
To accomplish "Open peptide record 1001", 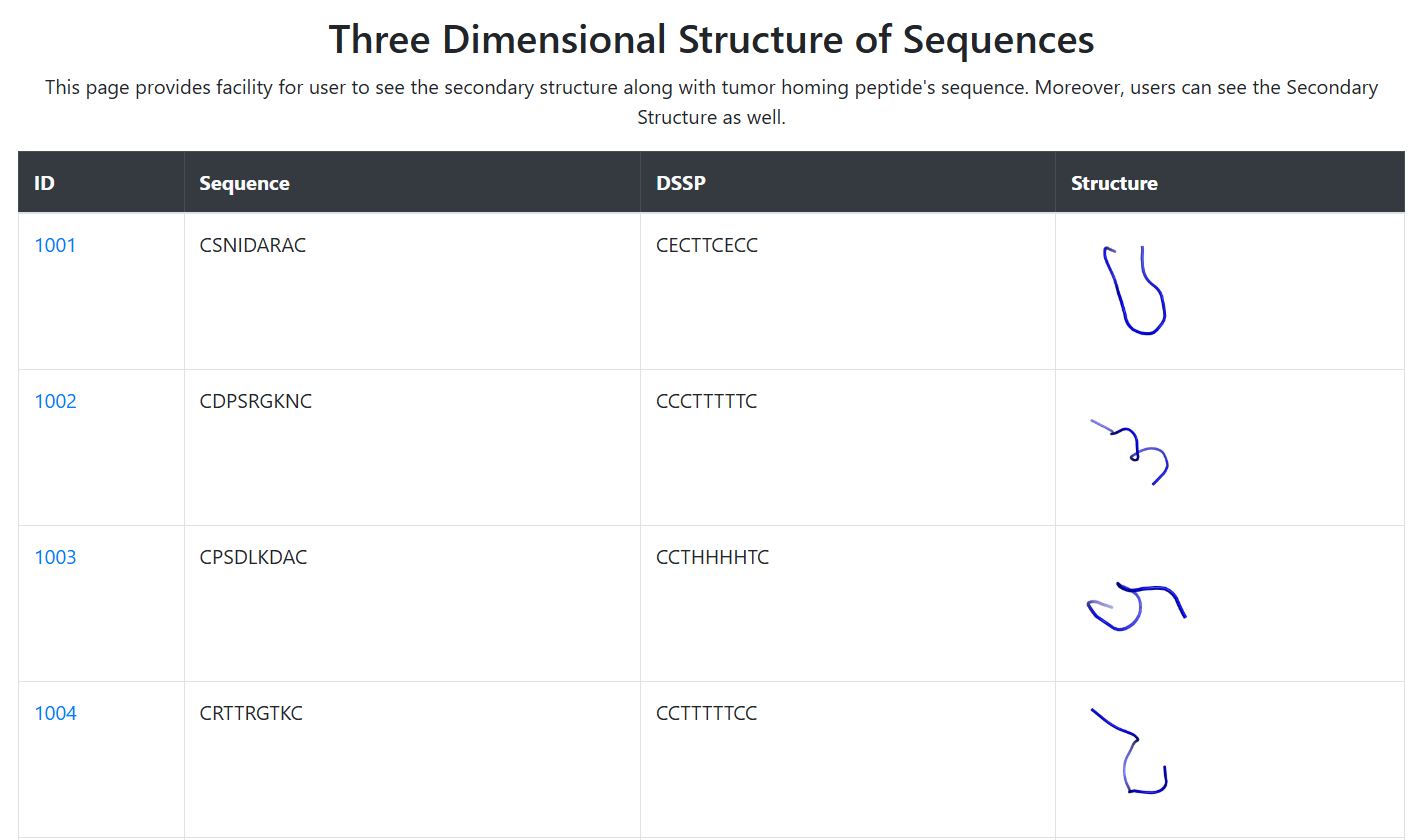I will (x=55, y=244).
